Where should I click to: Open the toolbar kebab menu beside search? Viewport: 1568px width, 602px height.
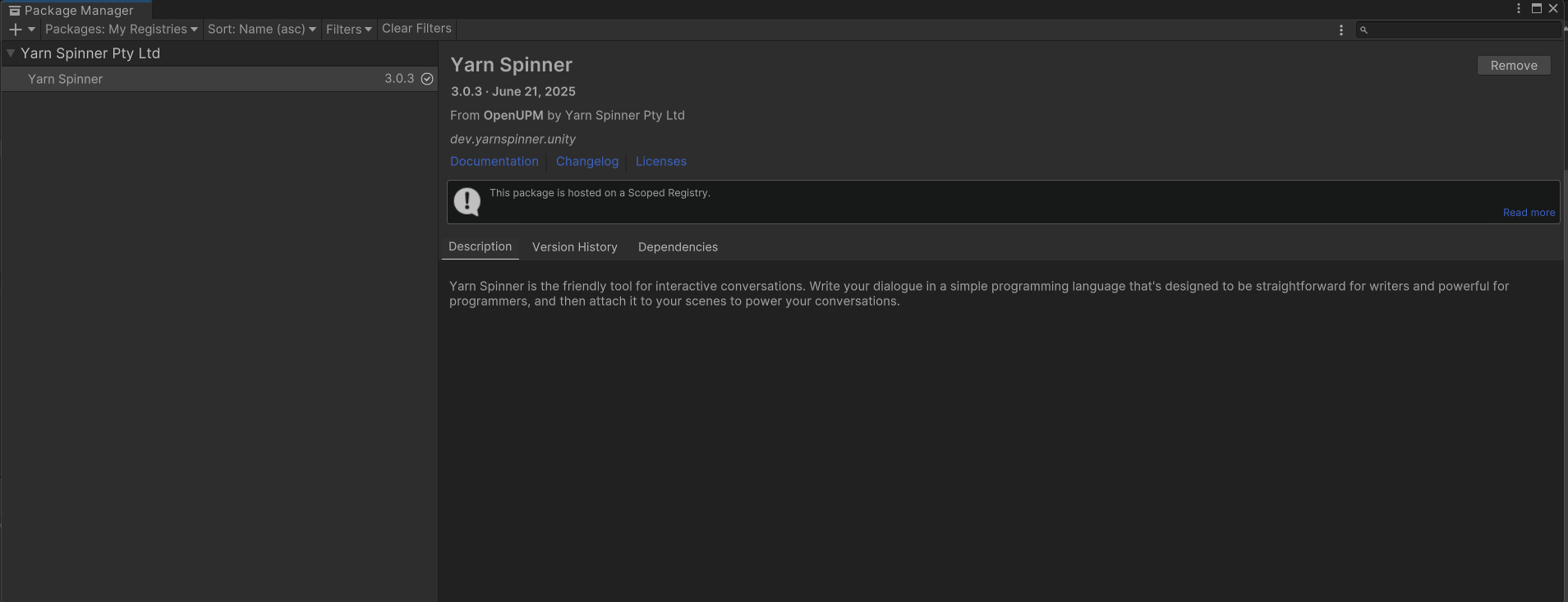coord(1341,30)
